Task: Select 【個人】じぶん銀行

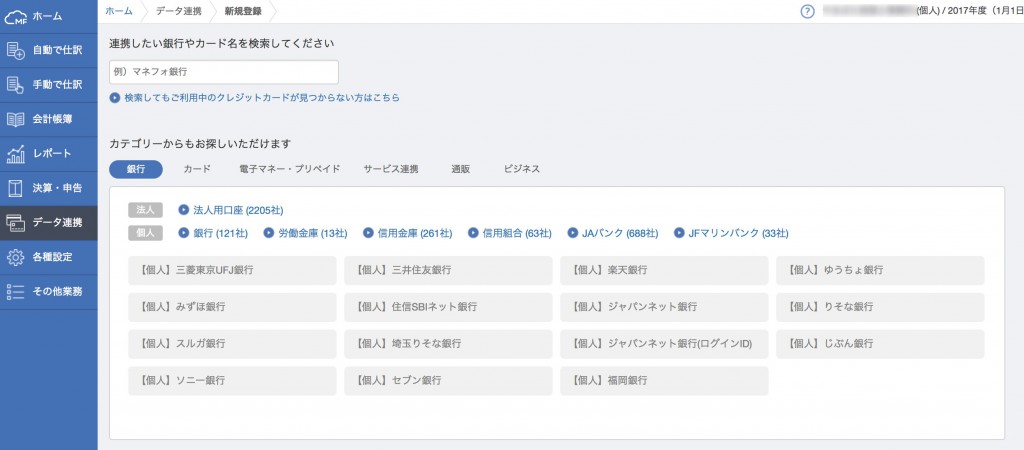Action: click(x=880, y=344)
